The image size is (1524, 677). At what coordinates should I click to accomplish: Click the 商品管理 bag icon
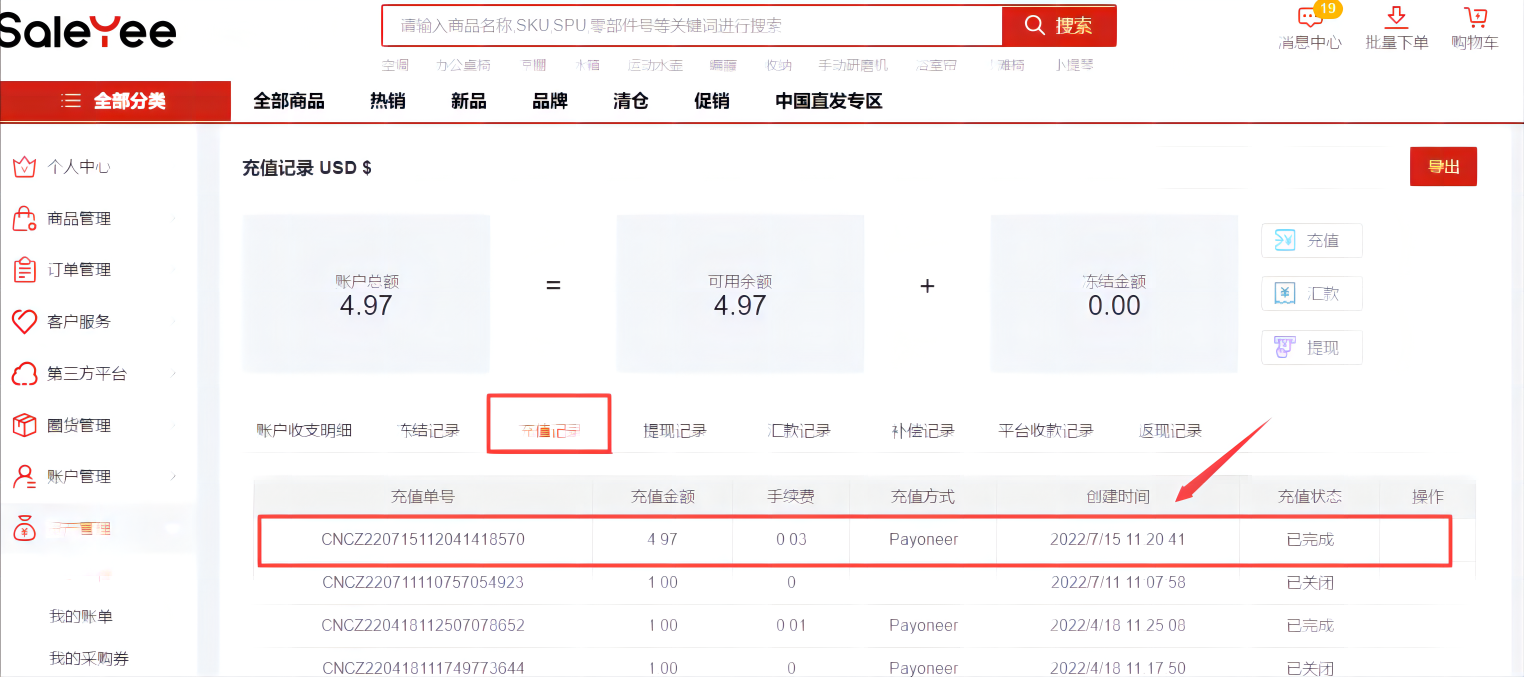coord(24,219)
